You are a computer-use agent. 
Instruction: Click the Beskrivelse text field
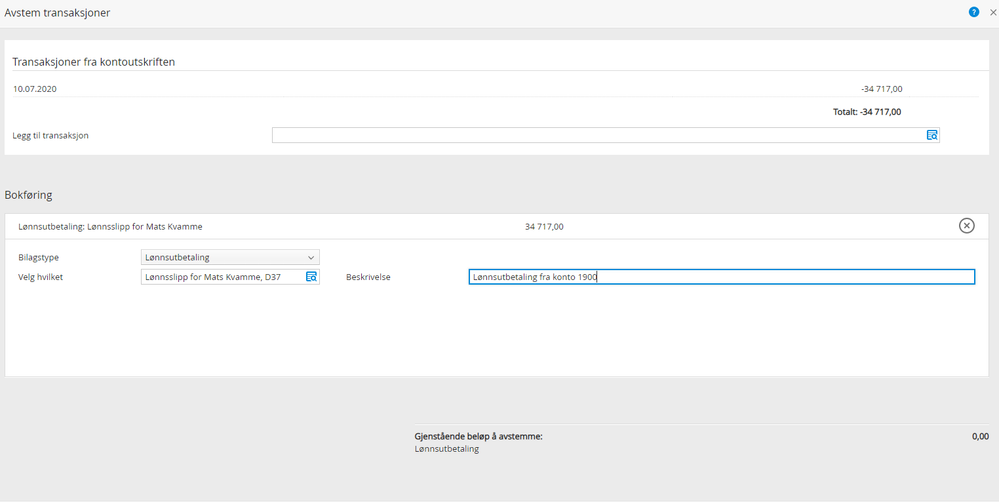pyautogui.click(x=722, y=277)
